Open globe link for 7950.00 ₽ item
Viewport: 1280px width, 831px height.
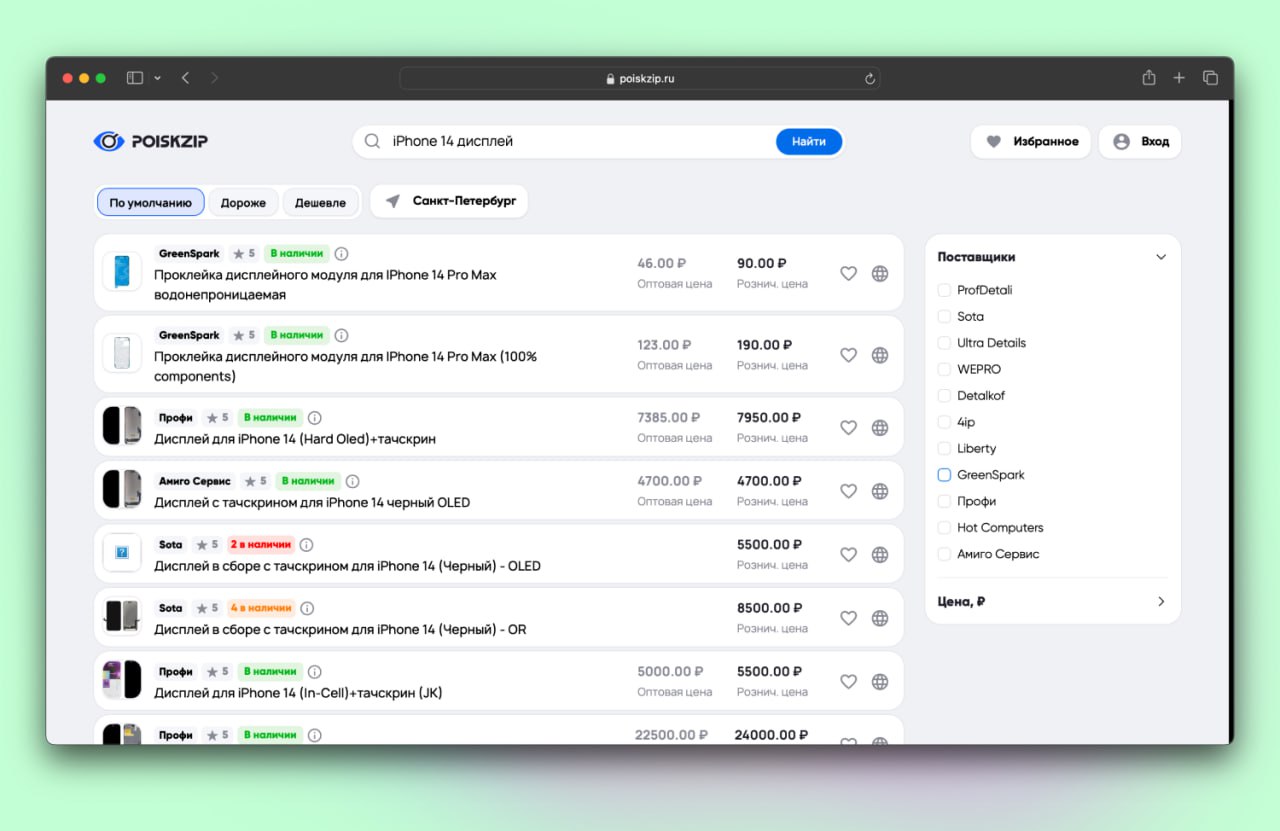point(880,427)
